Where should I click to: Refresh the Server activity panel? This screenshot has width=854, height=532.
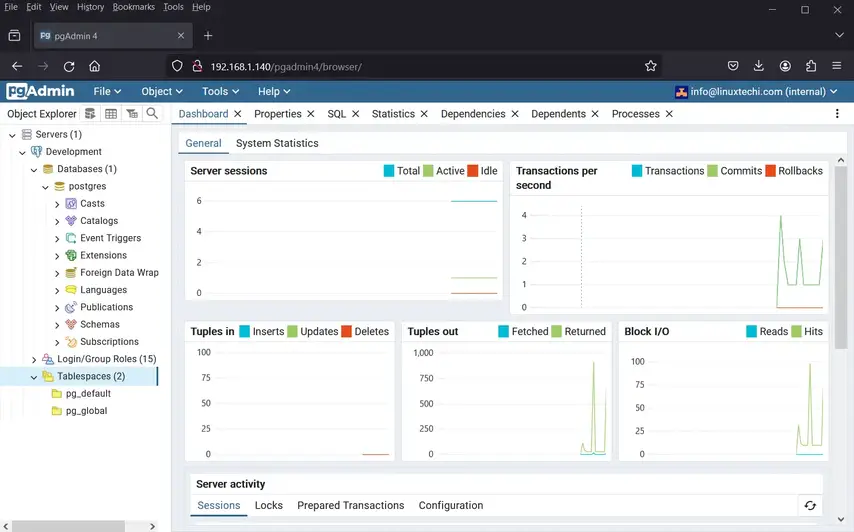click(810, 506)
